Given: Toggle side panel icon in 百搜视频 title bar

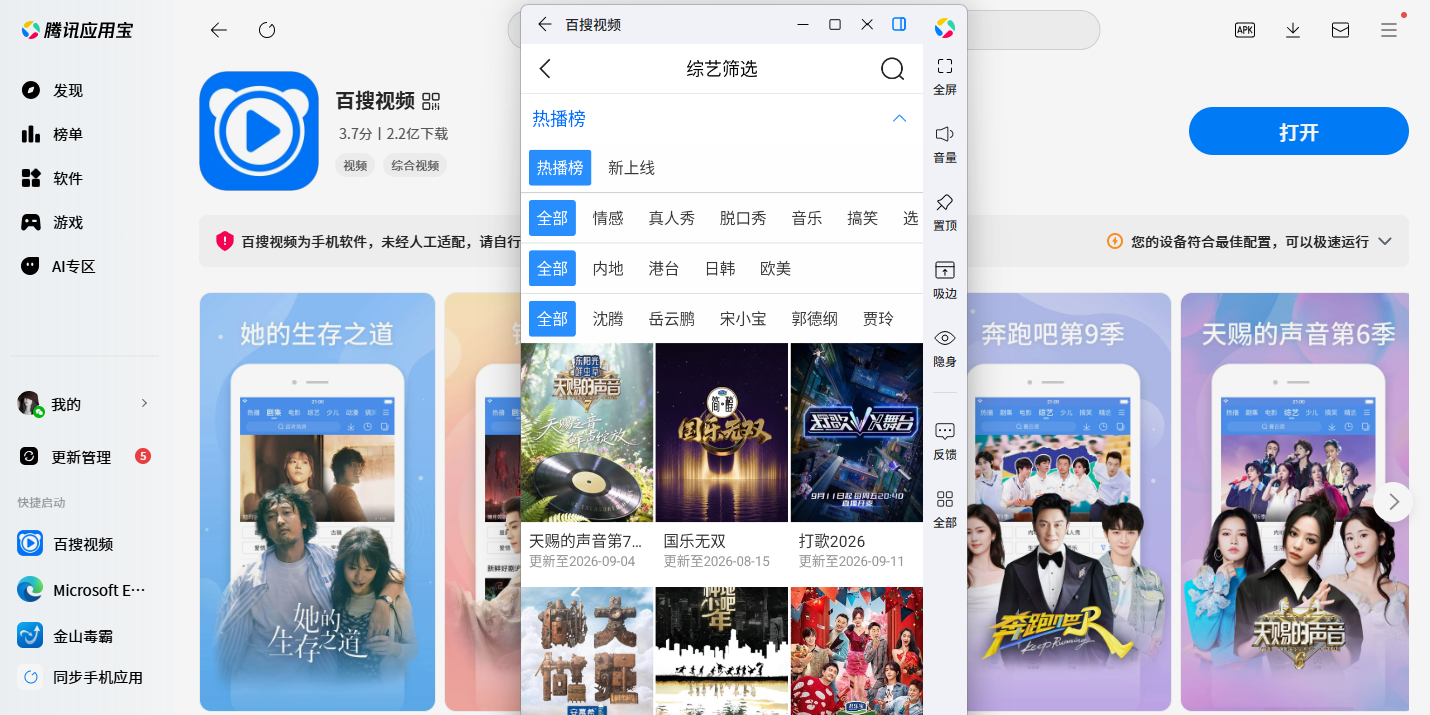Looking at the screenshot, I should 899,24.
